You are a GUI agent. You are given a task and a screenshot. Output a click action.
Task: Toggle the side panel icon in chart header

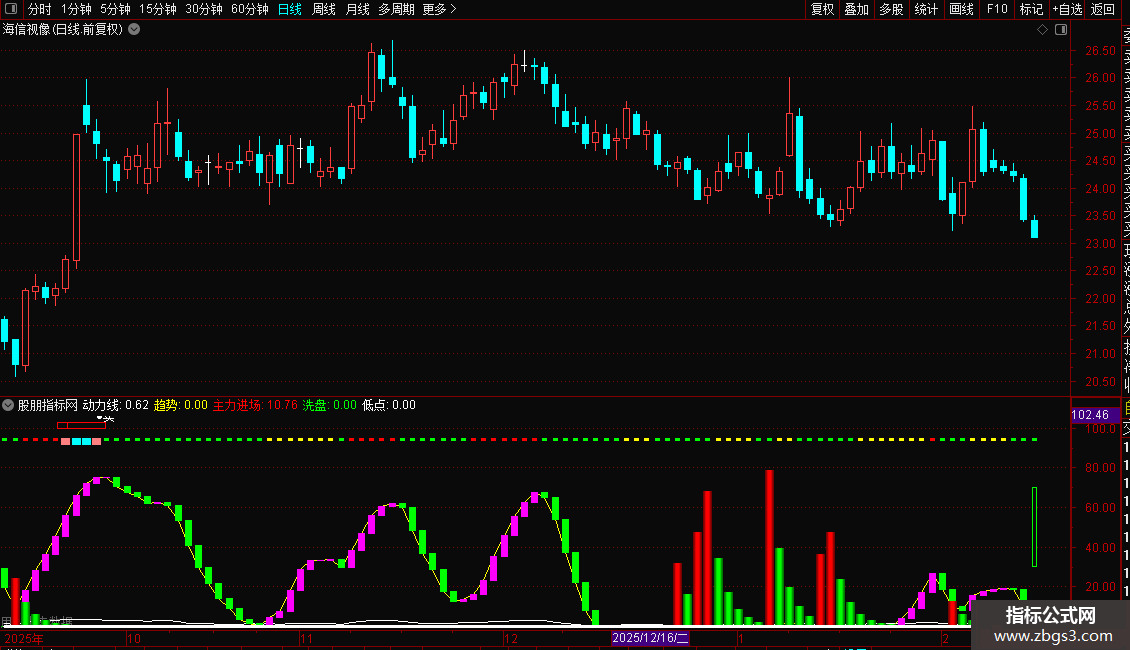pos(1061,30)
